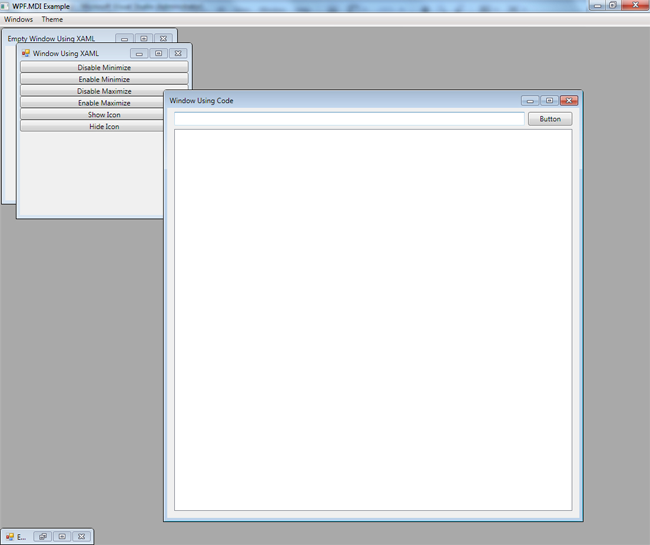Click the Window Using XAML title icon
The width and height of the screenshot is (650, 545).
point(26,53)
